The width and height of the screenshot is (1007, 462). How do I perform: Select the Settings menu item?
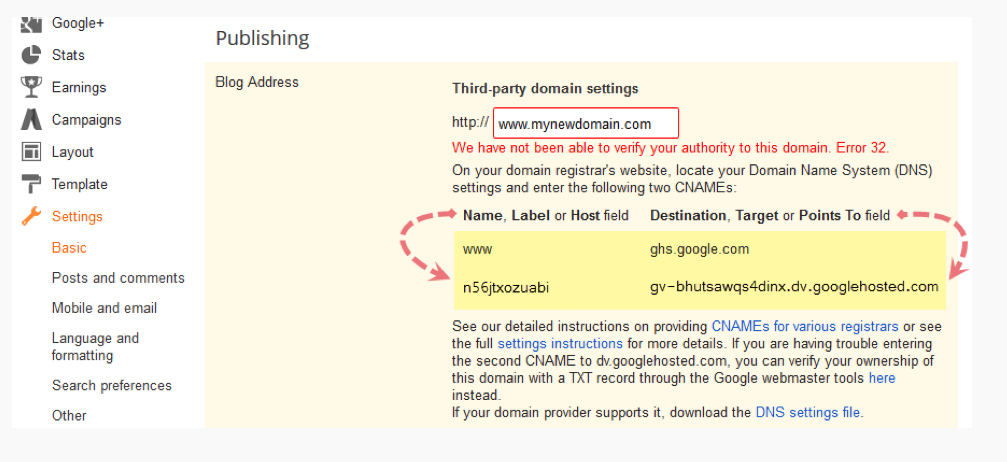77,217
